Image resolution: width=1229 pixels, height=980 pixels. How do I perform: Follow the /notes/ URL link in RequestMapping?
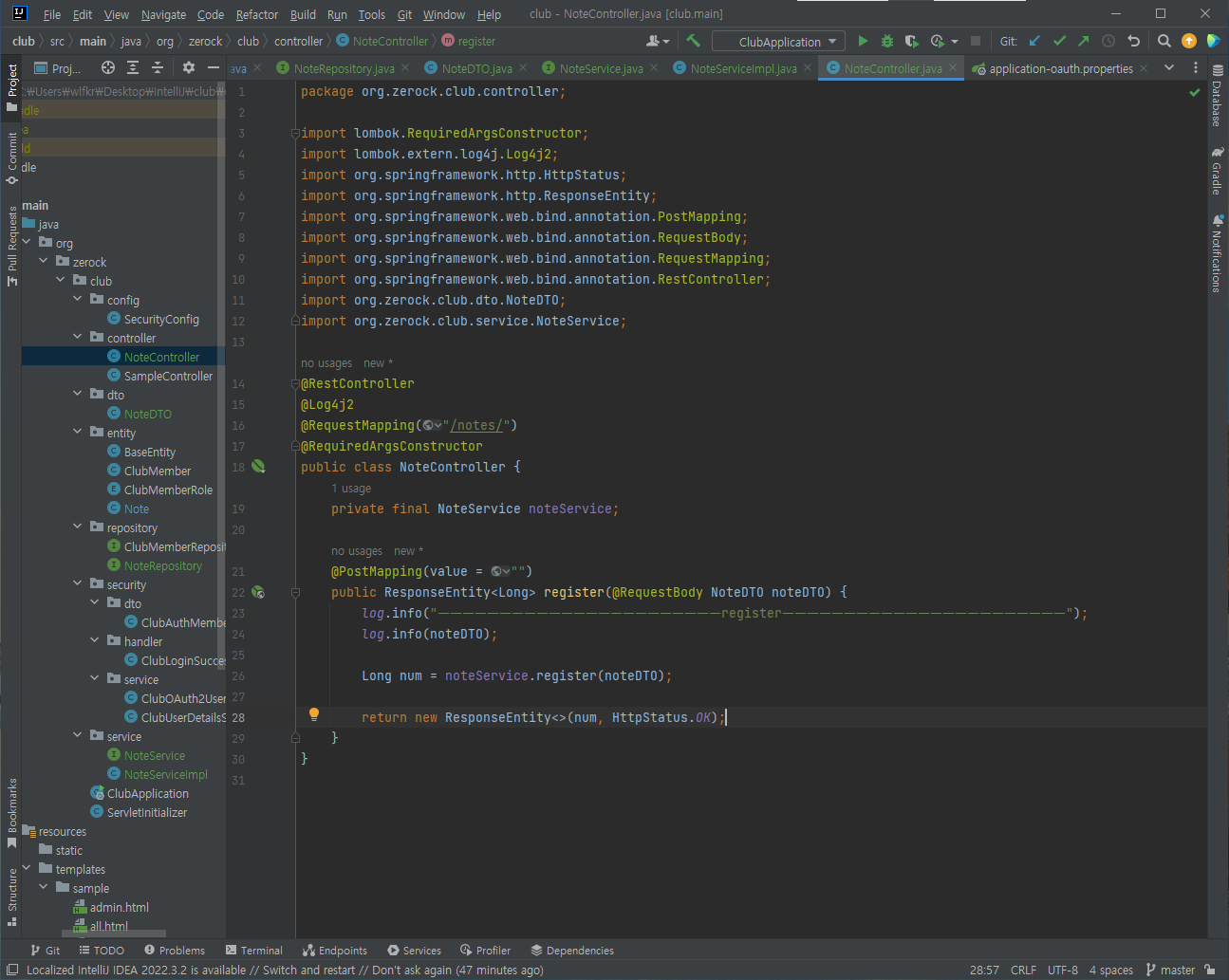pos(477,425)
